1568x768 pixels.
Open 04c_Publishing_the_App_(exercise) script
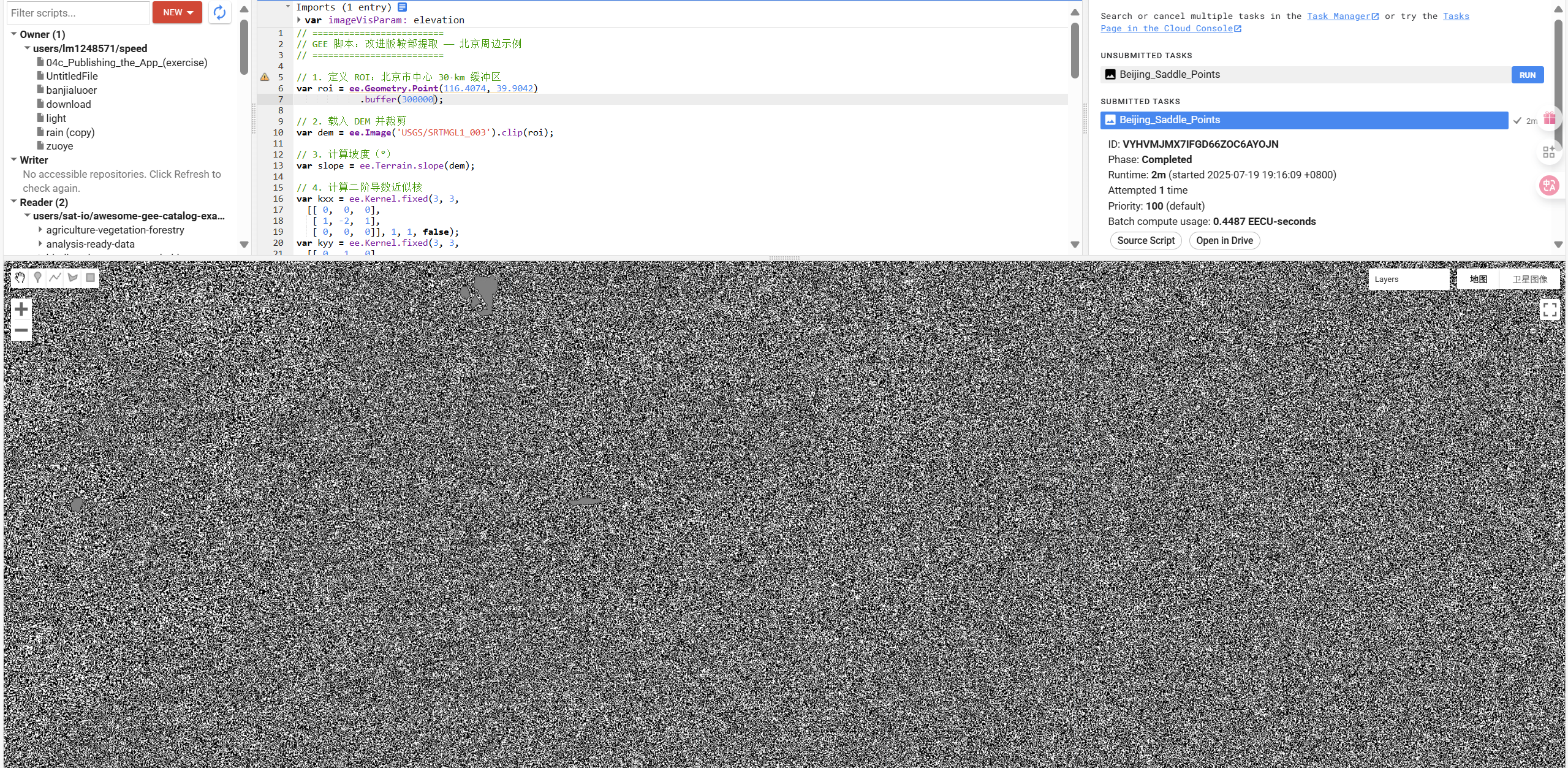[127, 63]
